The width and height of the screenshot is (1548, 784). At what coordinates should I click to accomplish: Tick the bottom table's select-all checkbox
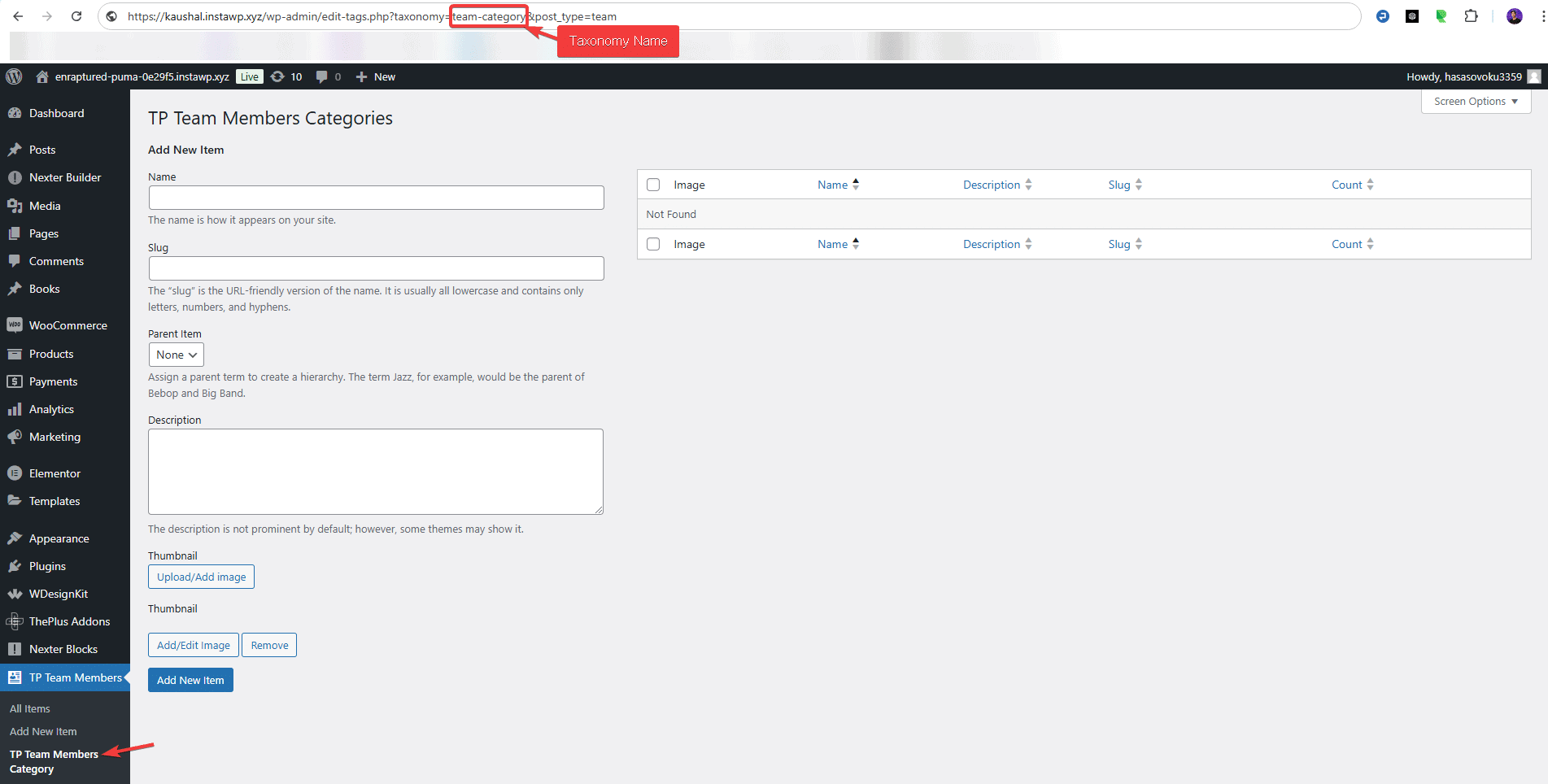pos(653,244)
